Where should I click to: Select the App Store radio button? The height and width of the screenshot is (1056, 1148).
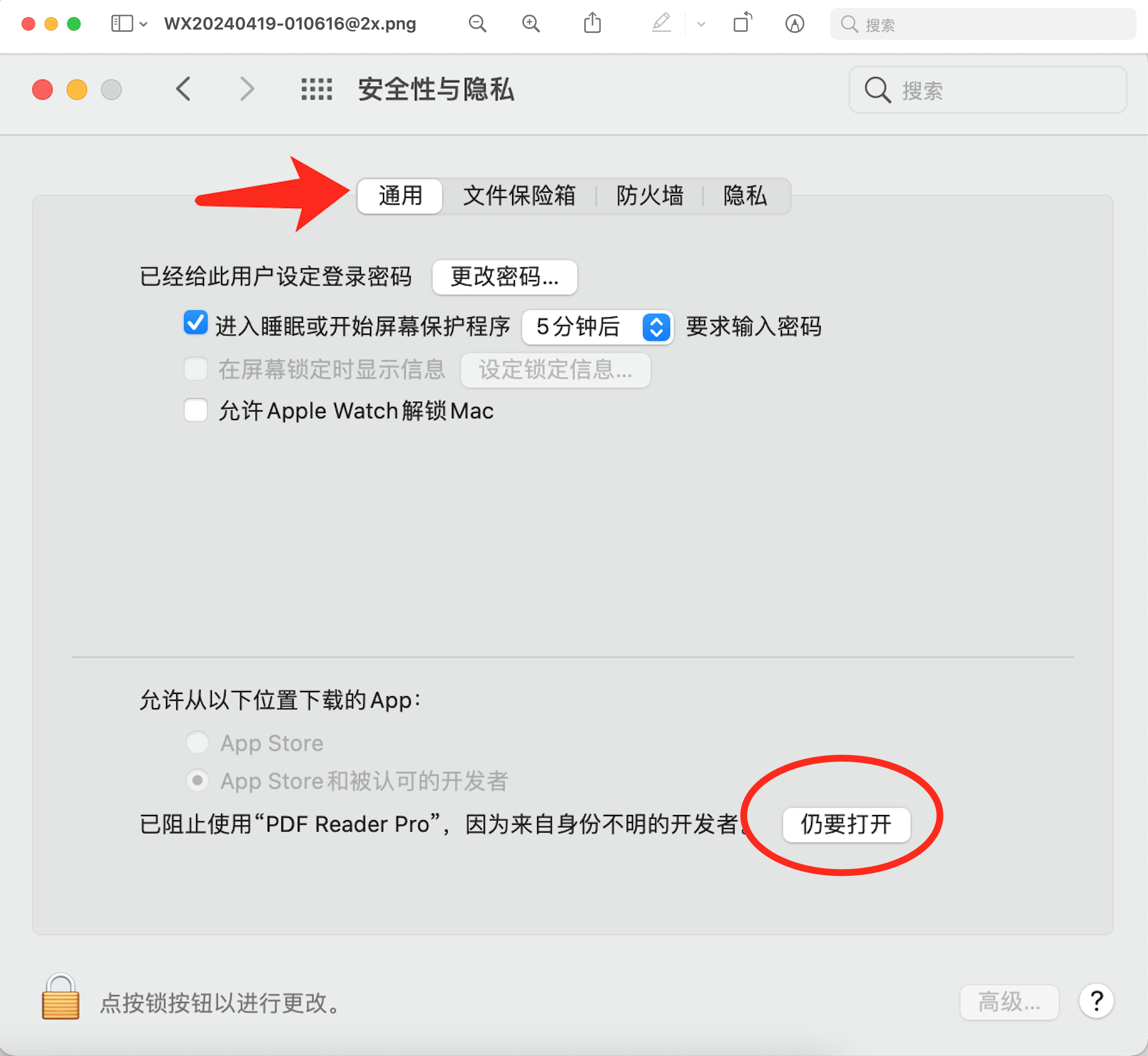[197, 742]
